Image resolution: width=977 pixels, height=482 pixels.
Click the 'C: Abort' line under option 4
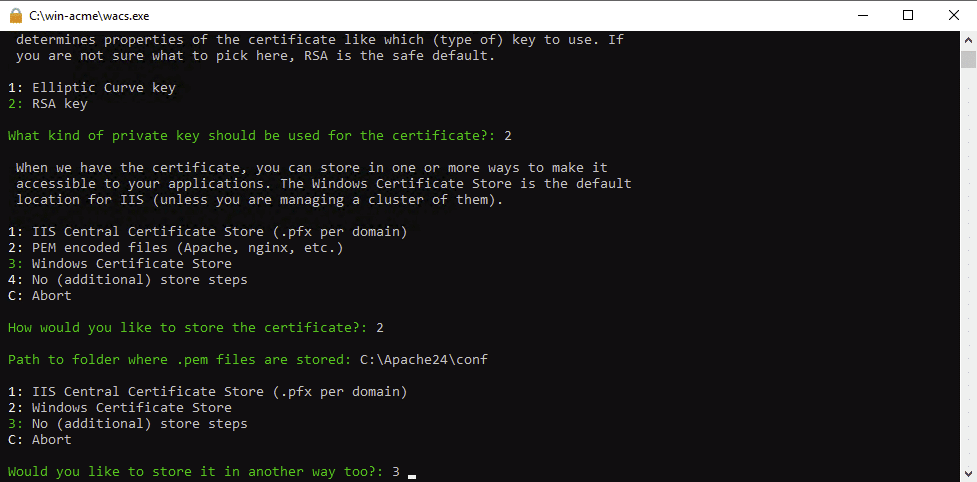40,295
